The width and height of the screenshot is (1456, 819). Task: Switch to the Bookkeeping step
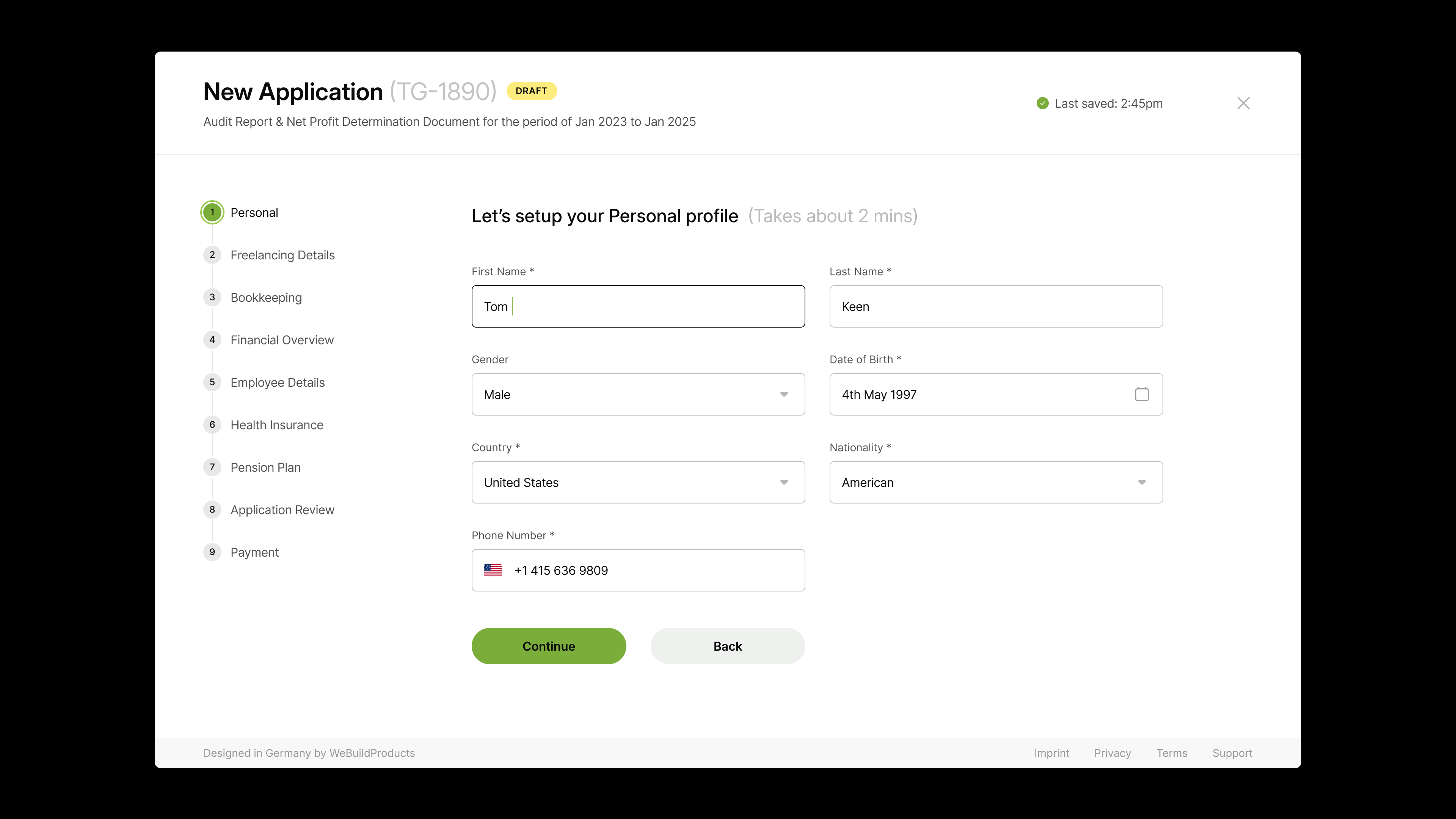266,298
